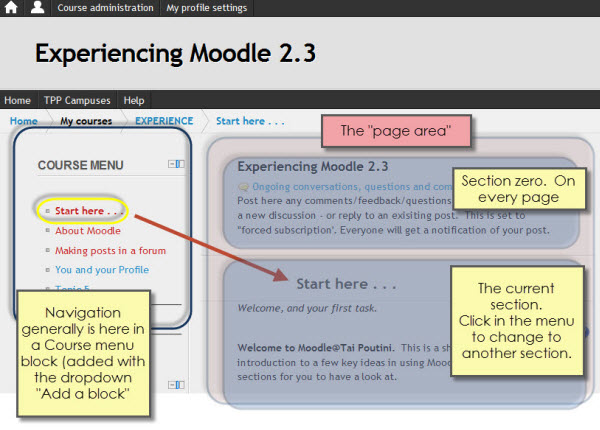Open You and your Profile section

[102, 270]
